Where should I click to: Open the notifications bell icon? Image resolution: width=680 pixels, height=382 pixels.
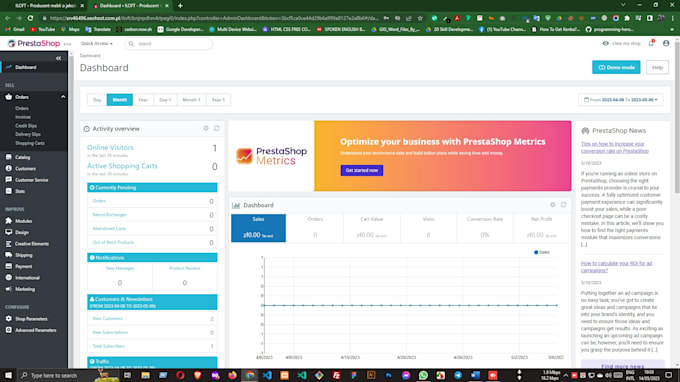click(x=651, y=43)
